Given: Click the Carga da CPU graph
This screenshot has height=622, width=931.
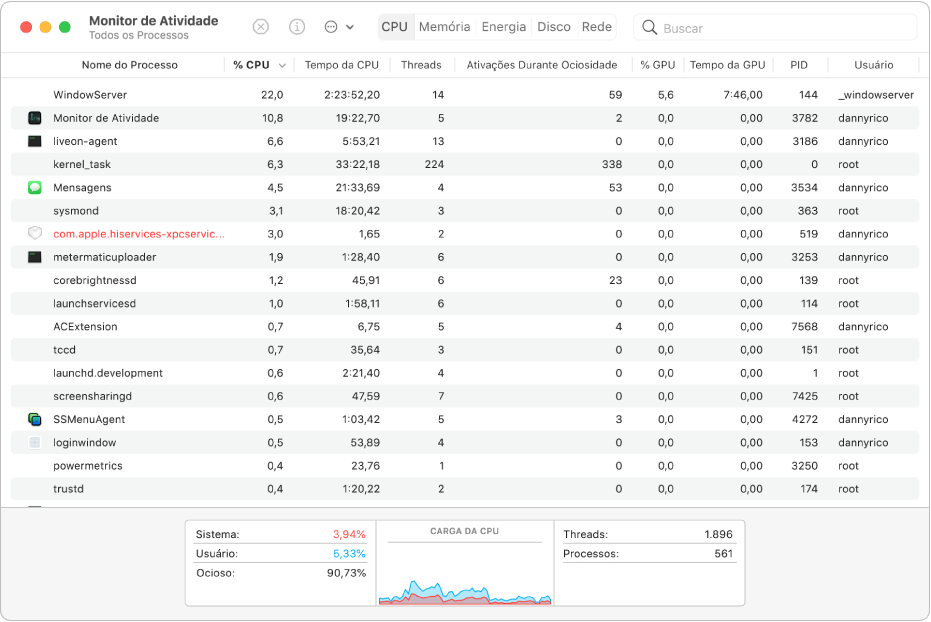Looking at the screenshot, I should coord(465,570).
